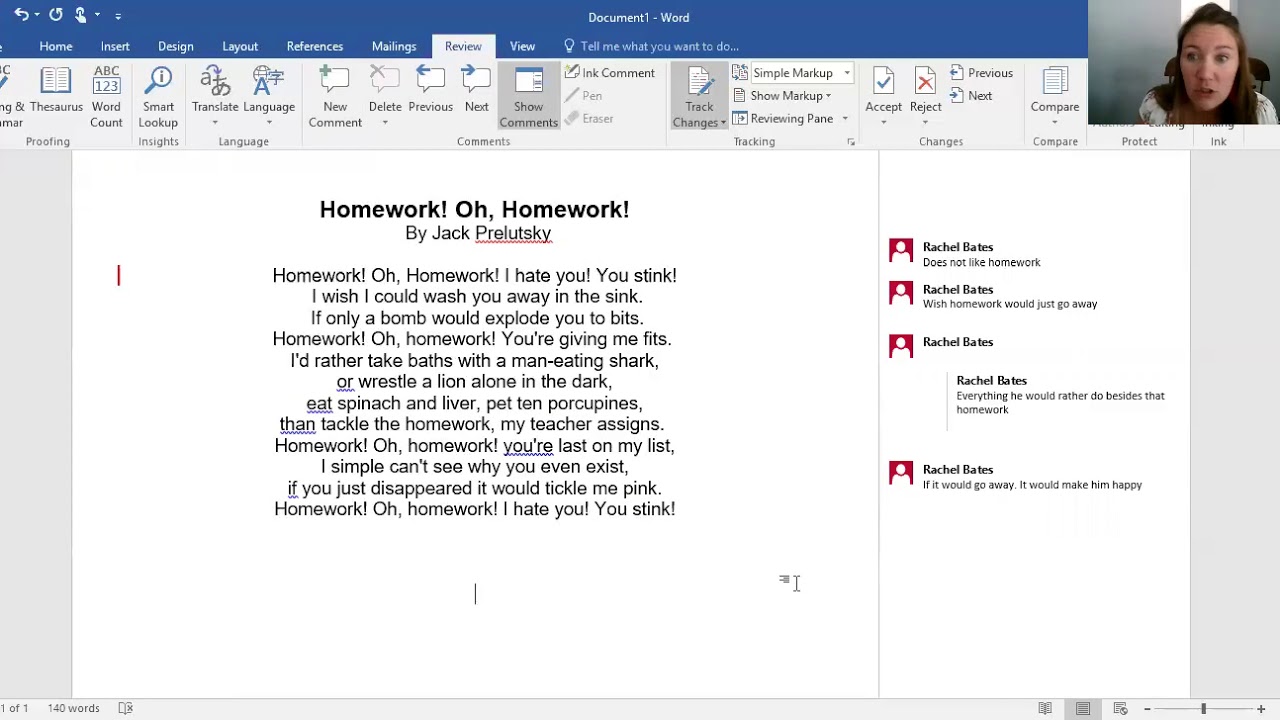Switch to the Layout tab
Screen dimensions: 1280x720
coord(240,46)
